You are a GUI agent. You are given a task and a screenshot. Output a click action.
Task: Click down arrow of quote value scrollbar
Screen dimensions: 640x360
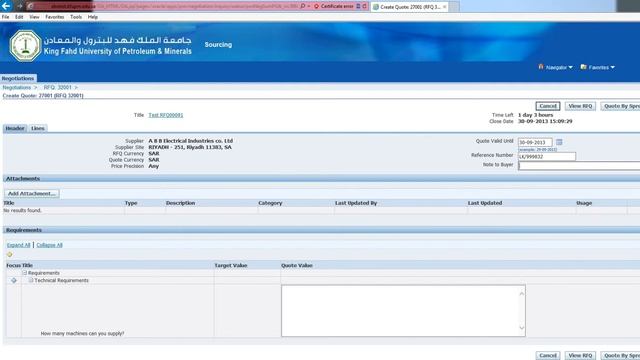tap(521, 327)
